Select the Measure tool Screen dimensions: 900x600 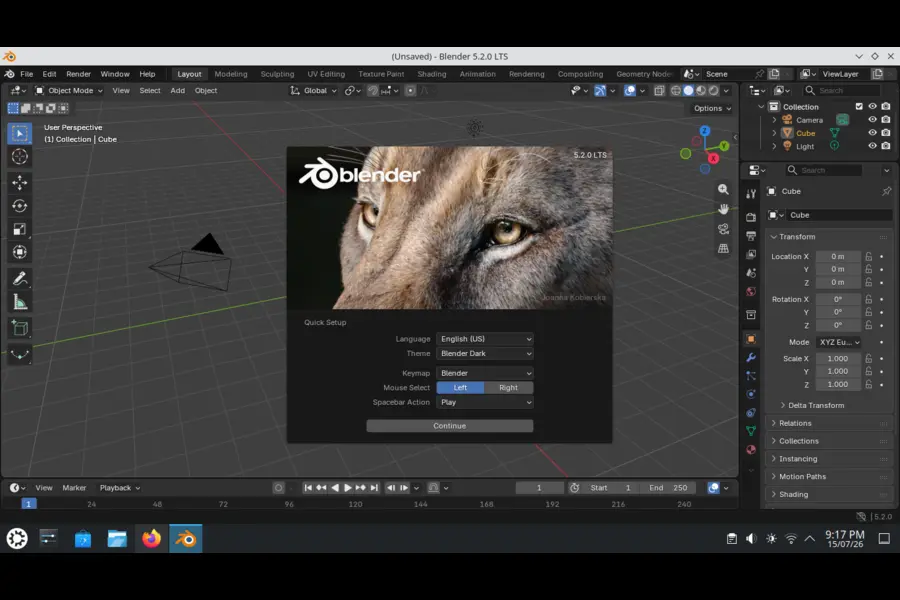pos(20,302)
